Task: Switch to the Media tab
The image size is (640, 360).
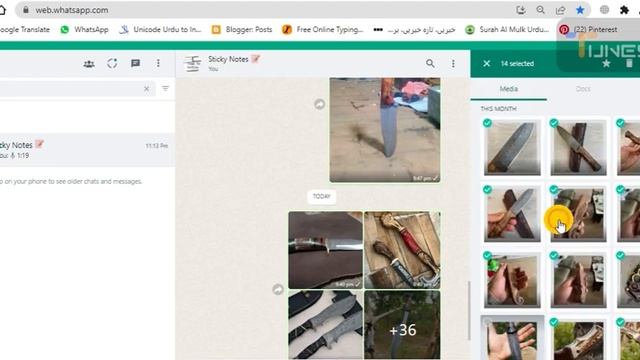Action: point(509,89)
